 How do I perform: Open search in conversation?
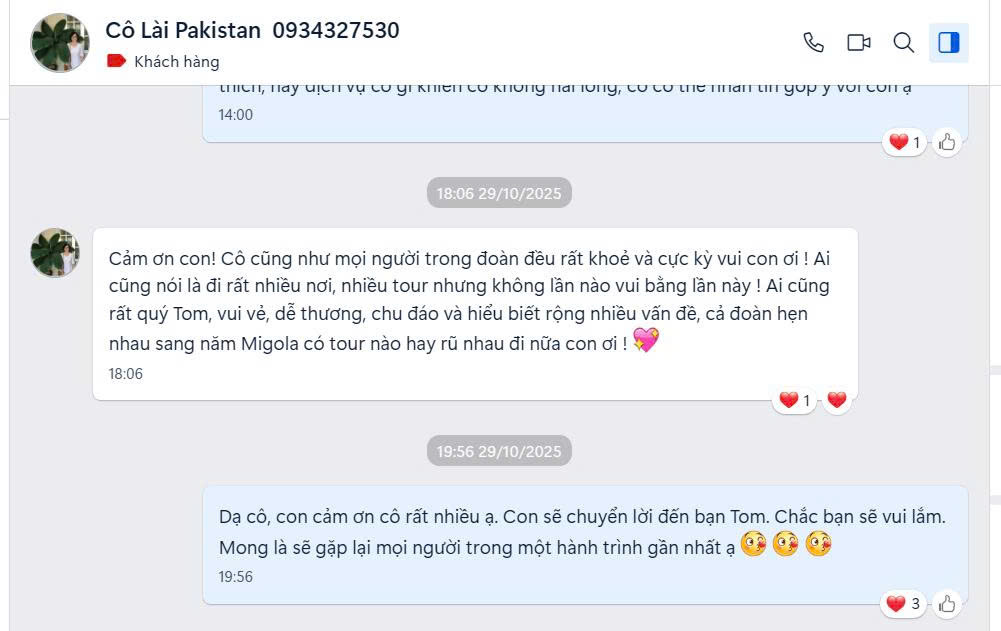(903, 43)
